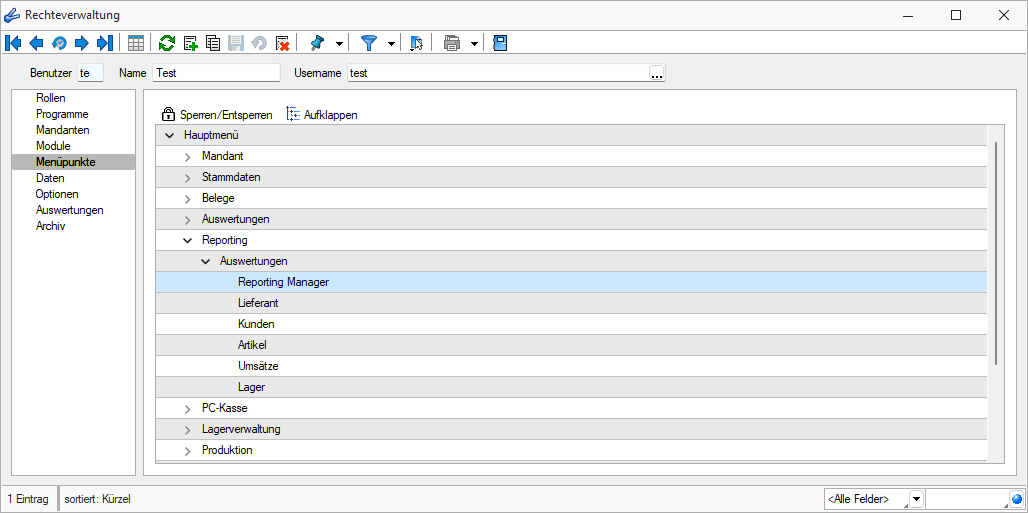Screen dimensions: 1028x513
Task: Click the green refresh icon
Action: coord(167,43)
